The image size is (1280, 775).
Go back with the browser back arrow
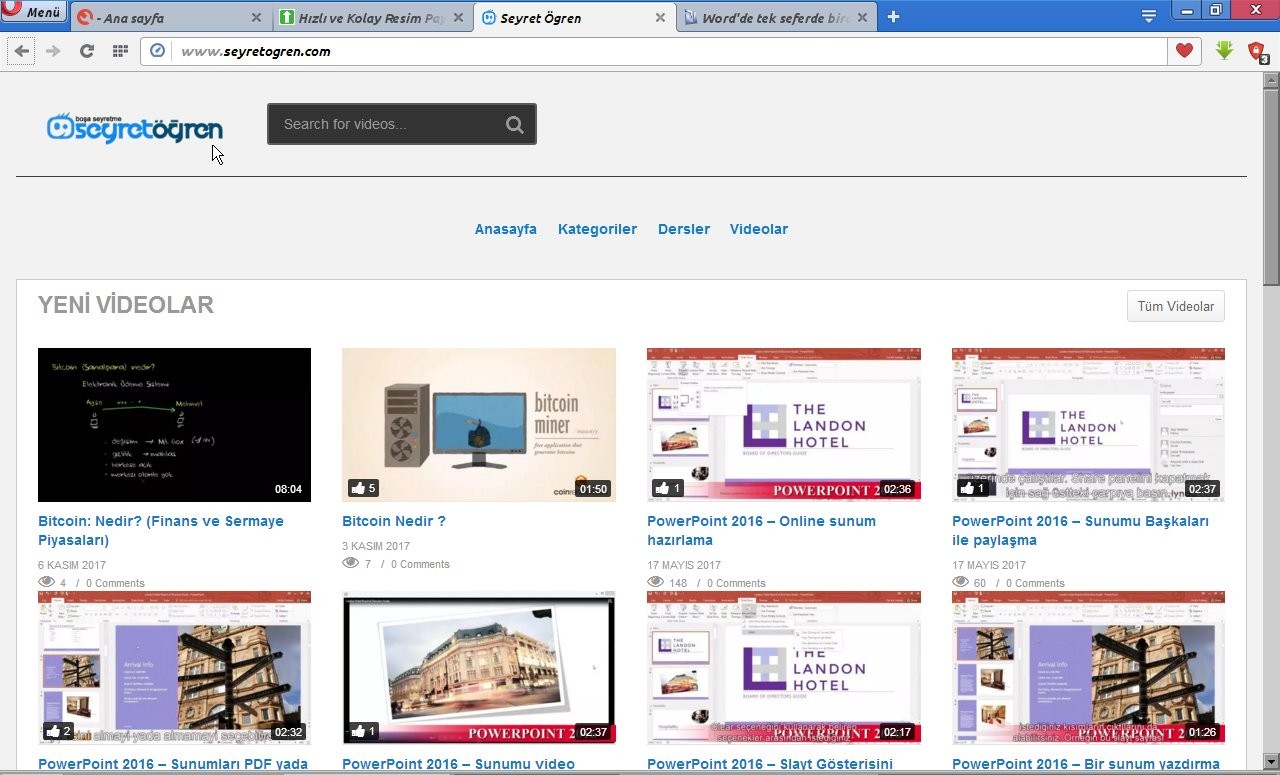point(22,51)
